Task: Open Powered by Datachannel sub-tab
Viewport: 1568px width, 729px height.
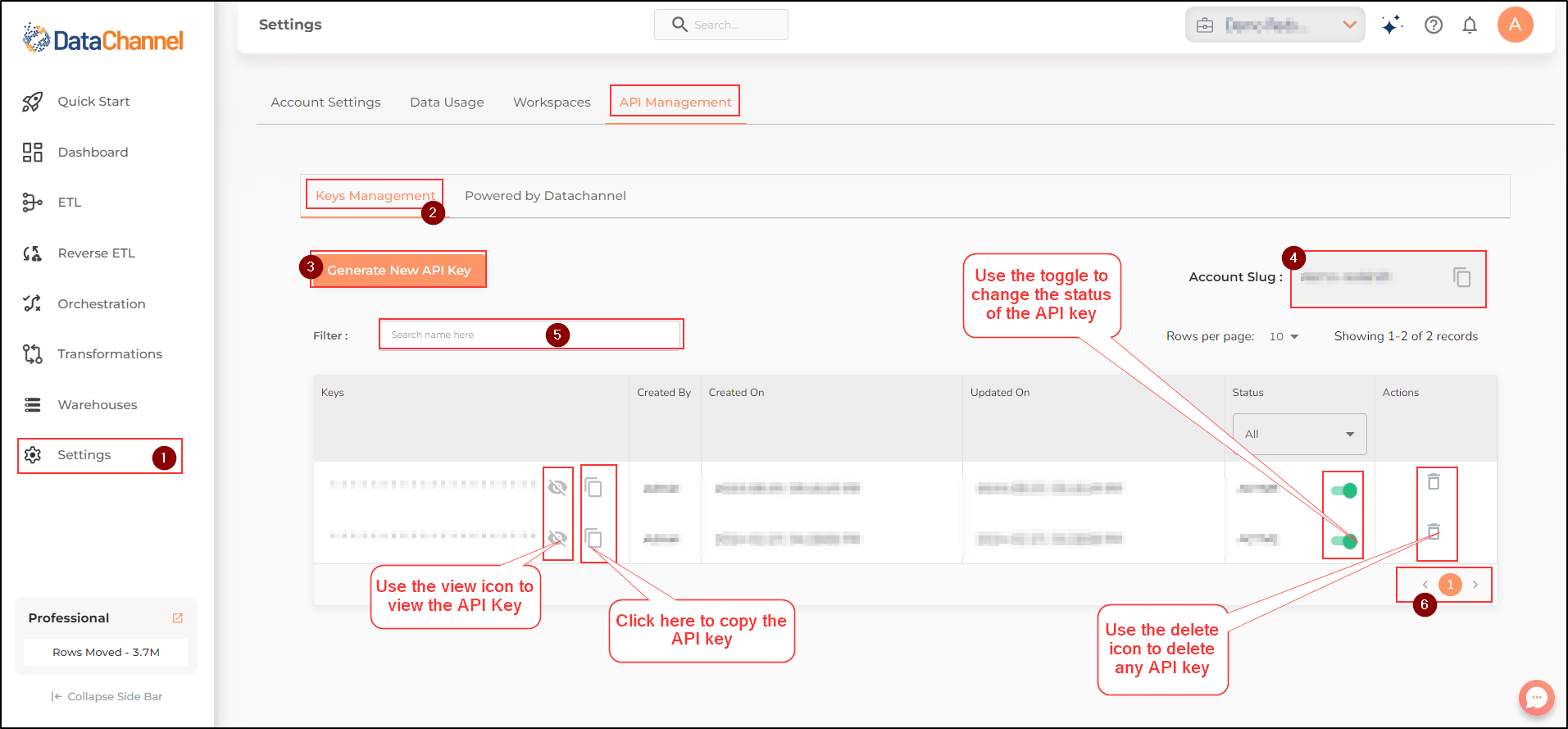Action: [x=545, y=196]
